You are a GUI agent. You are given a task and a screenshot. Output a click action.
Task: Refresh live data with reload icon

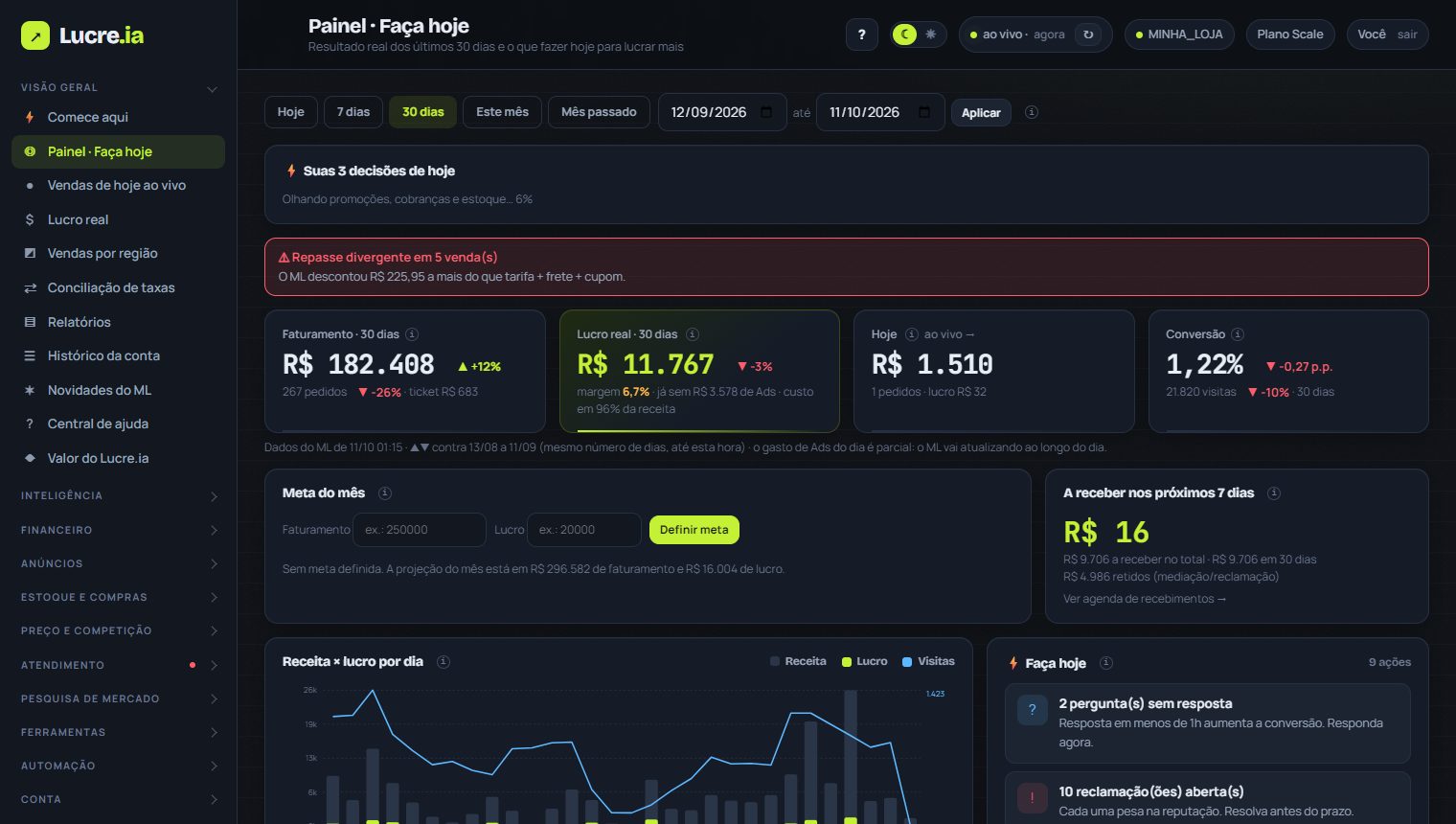pyautogui.click(x=1088, y=34)
